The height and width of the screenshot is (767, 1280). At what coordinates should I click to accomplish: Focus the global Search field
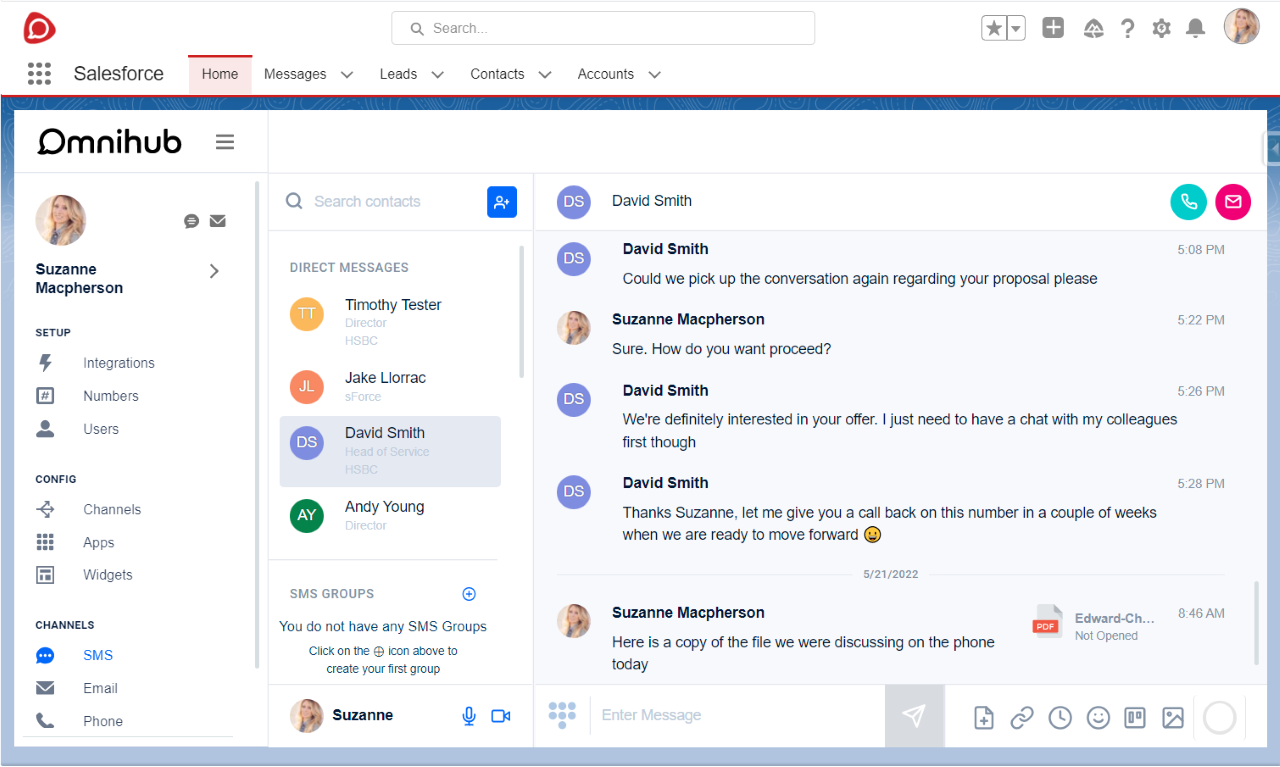coord(603,28)
